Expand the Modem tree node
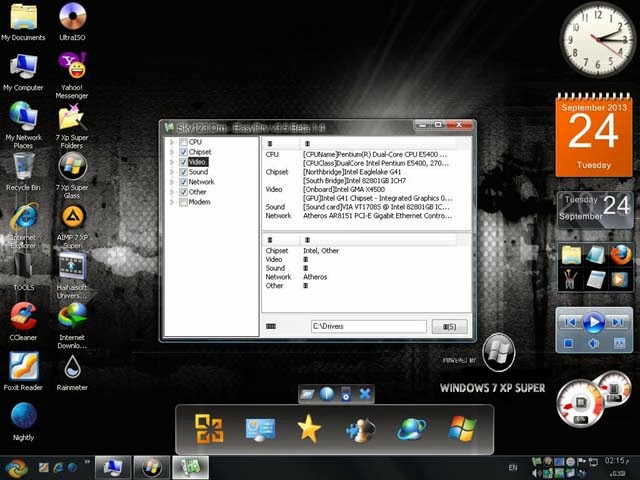Image resolution: width=640 pixels, height=480 pixels. pos(172,202)
